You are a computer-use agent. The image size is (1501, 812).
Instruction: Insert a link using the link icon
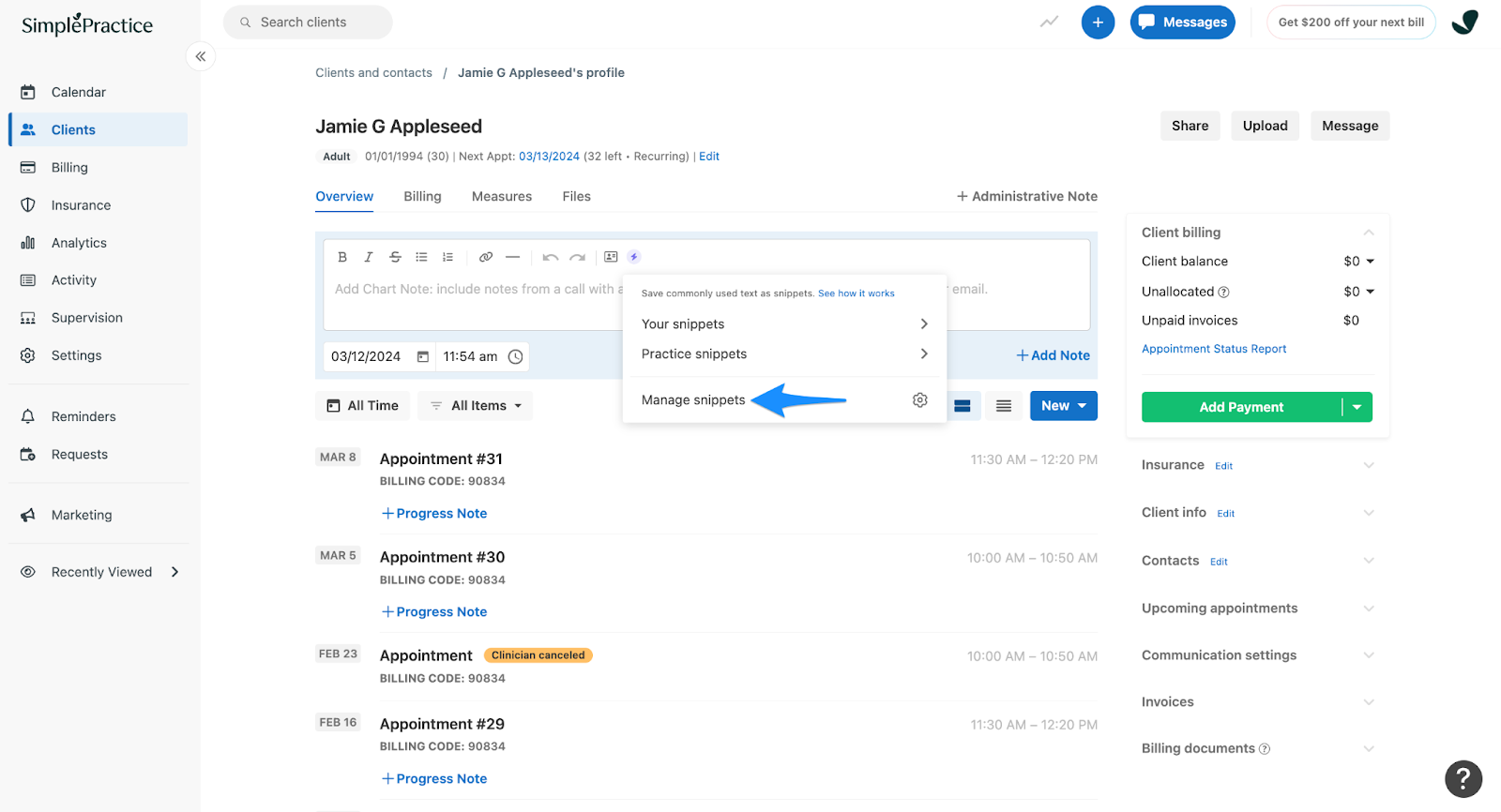pyautogui.click(x=485, y=257)
